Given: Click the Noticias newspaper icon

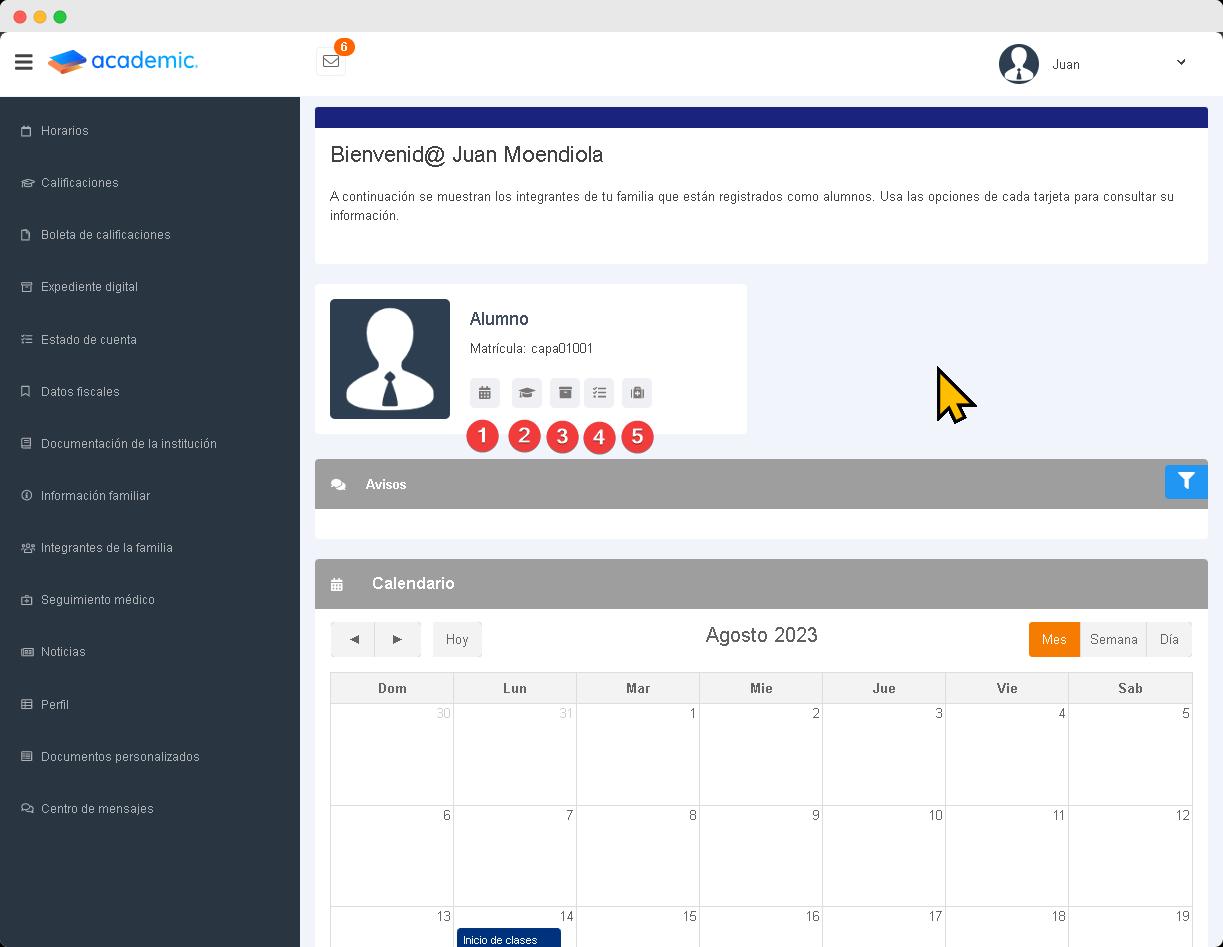Looking at the screenshot, I should [27, 652].
